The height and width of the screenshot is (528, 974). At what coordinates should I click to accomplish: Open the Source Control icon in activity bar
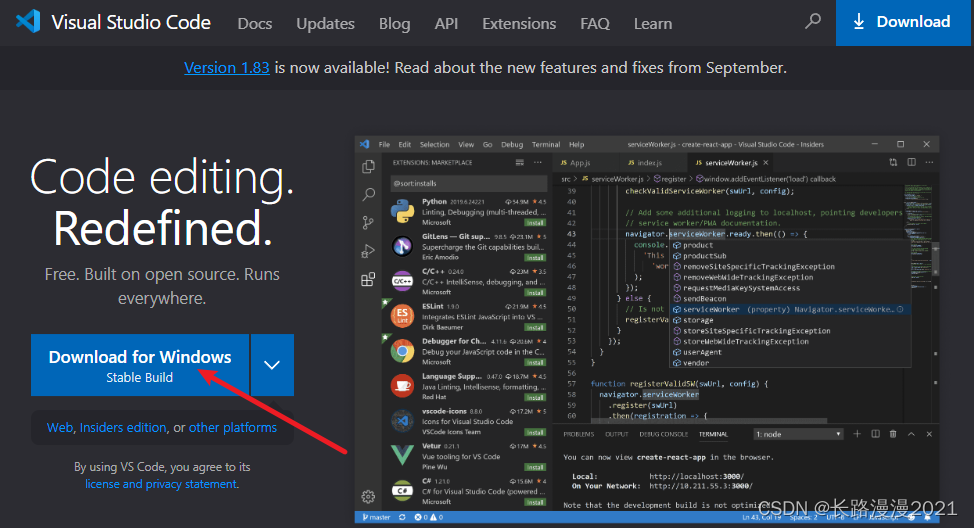(x=368, y=222)
